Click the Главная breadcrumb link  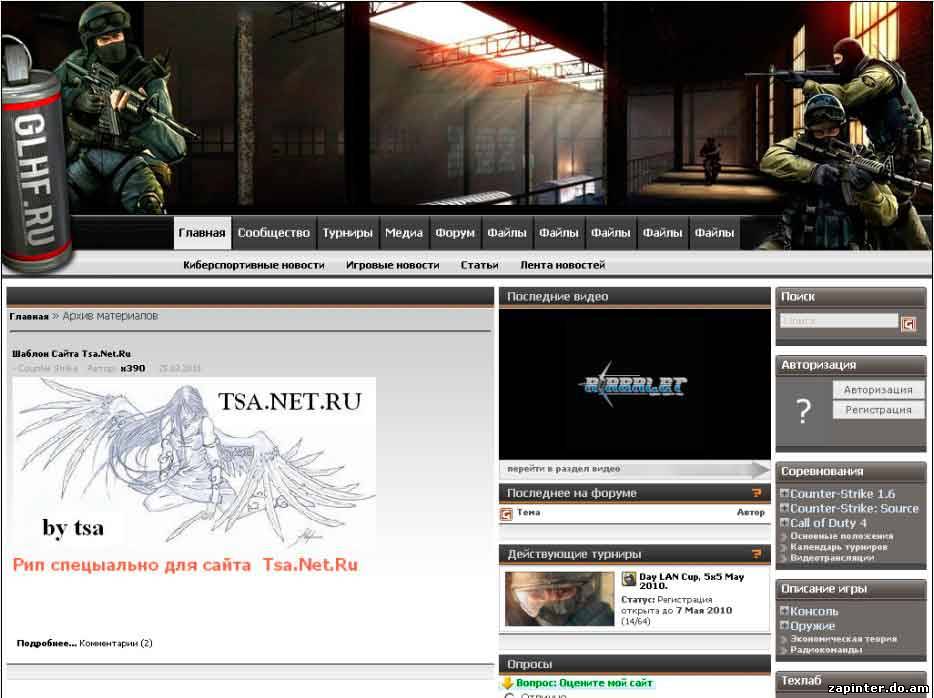coord(29,316)
